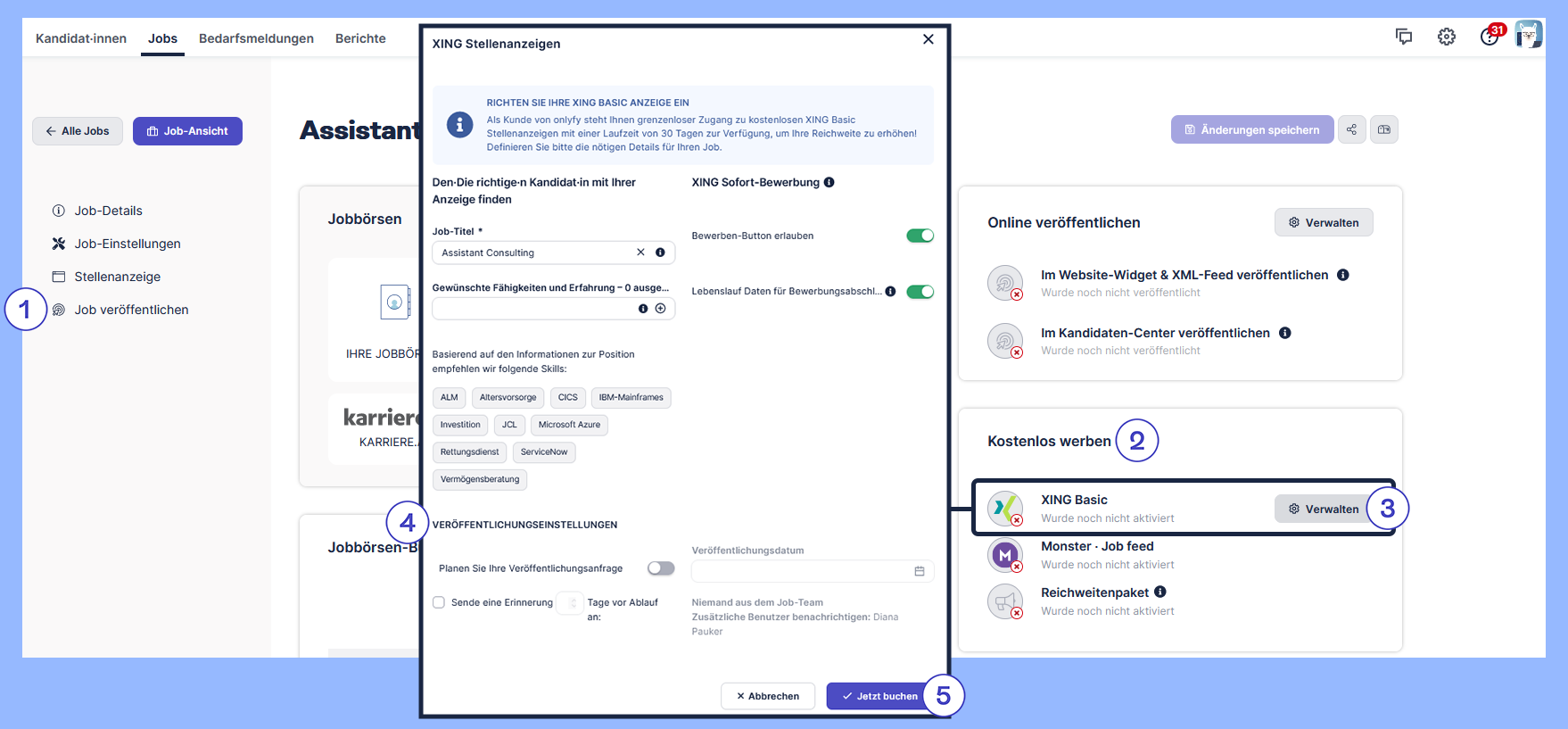Check the Sende eine Erinnerung checkbox

[x=439, y=602]
